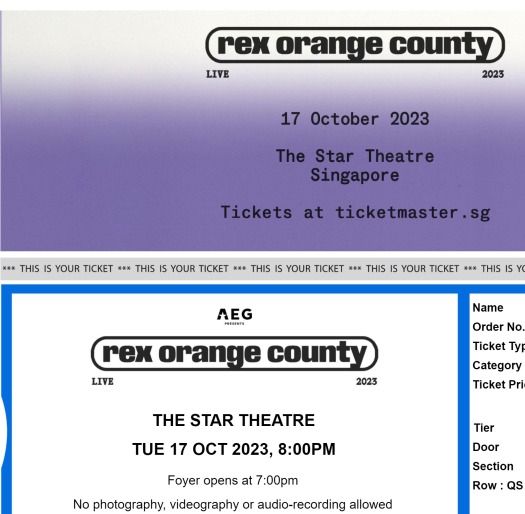Viewport: 525px width, 514px height.
Task: Click the rex orange county banner logo
Action: tap(355, 45)
